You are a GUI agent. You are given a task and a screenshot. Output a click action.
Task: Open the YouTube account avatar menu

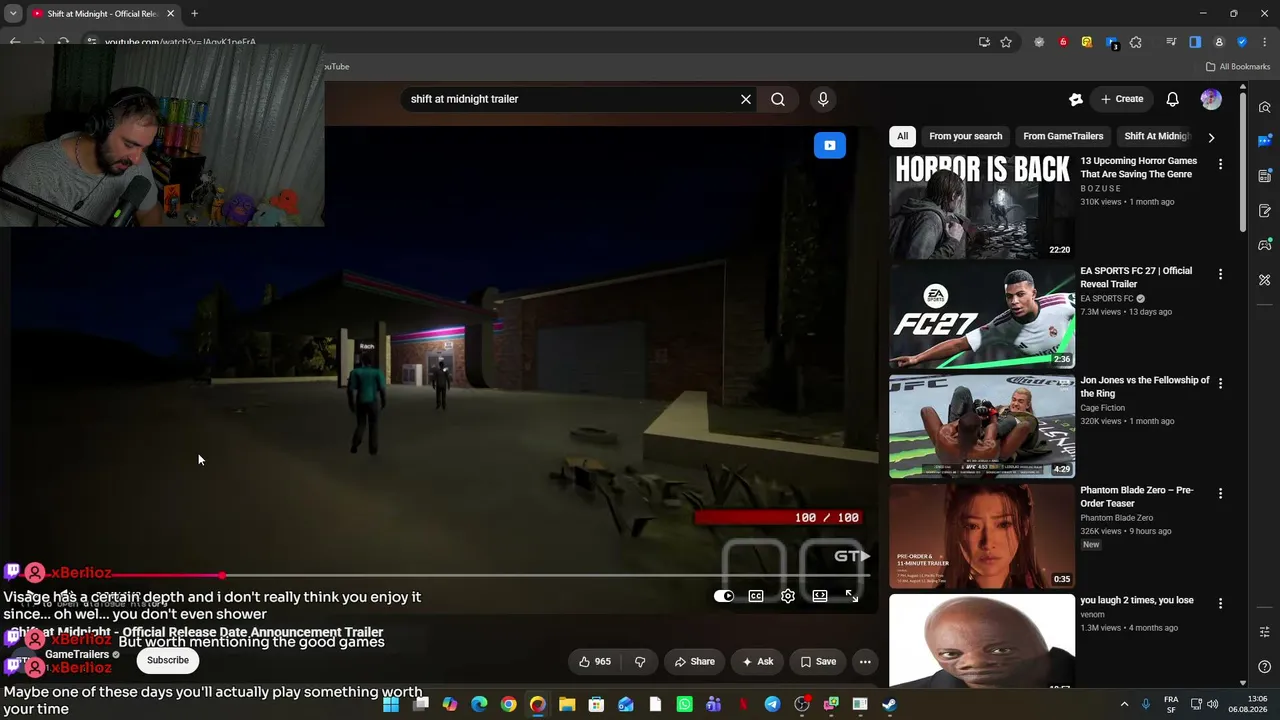coord(1211,99)
